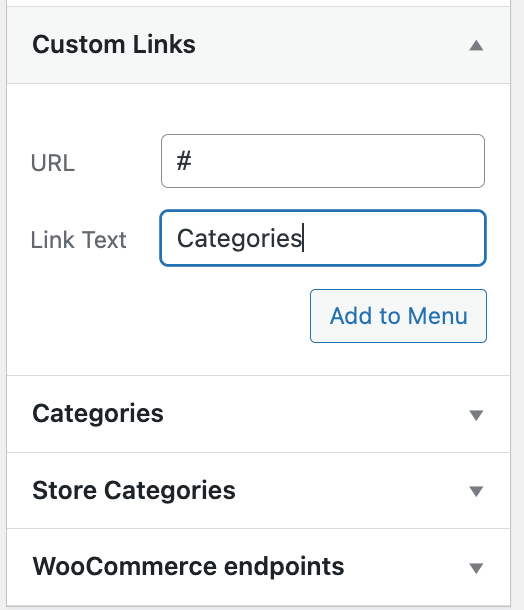Expand the Categories section by its title
The width and height of the screenshot is (524, 610).
[x=98, y=414]
